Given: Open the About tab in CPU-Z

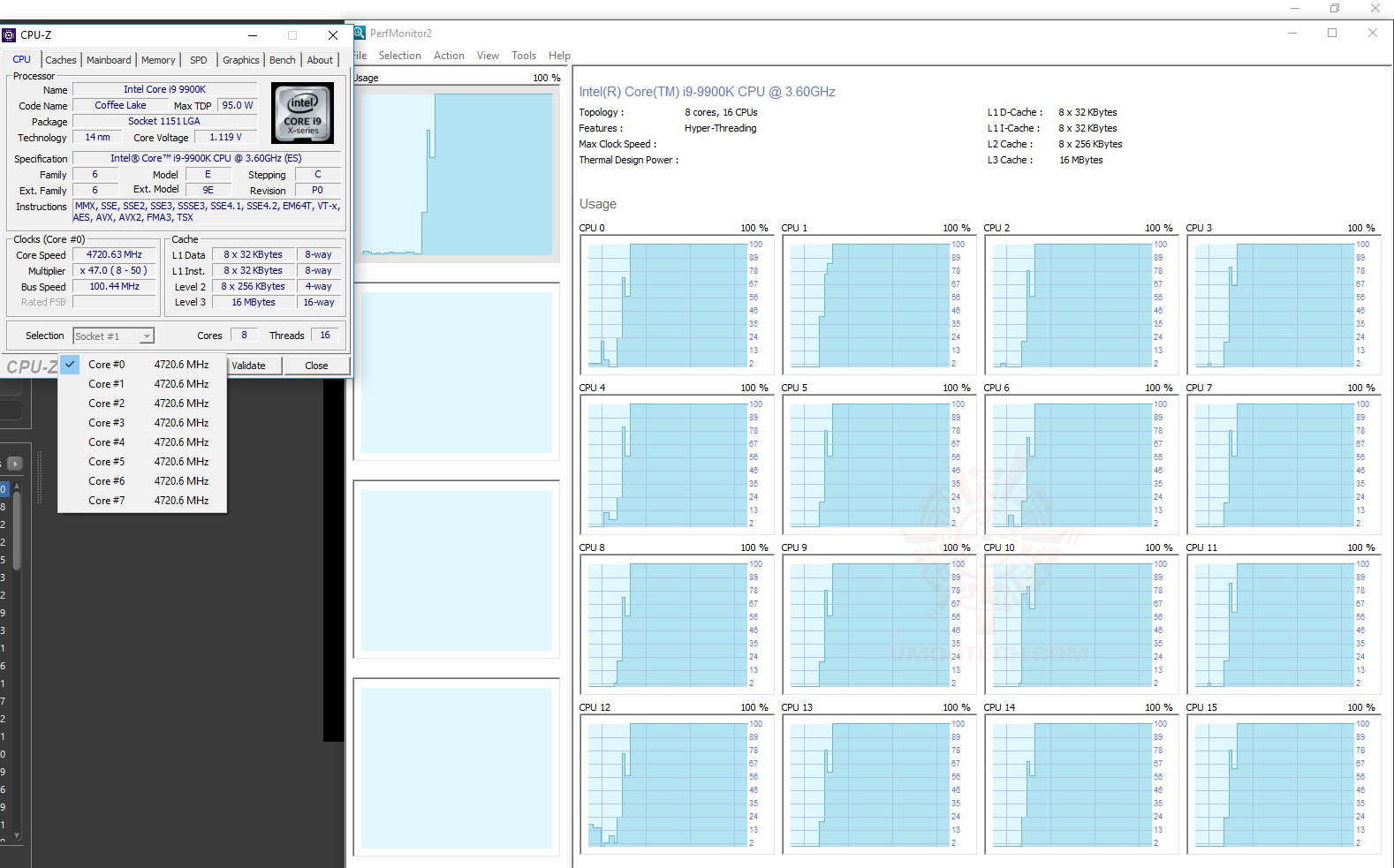Looking at the screenshot, I should click(320, 60).
